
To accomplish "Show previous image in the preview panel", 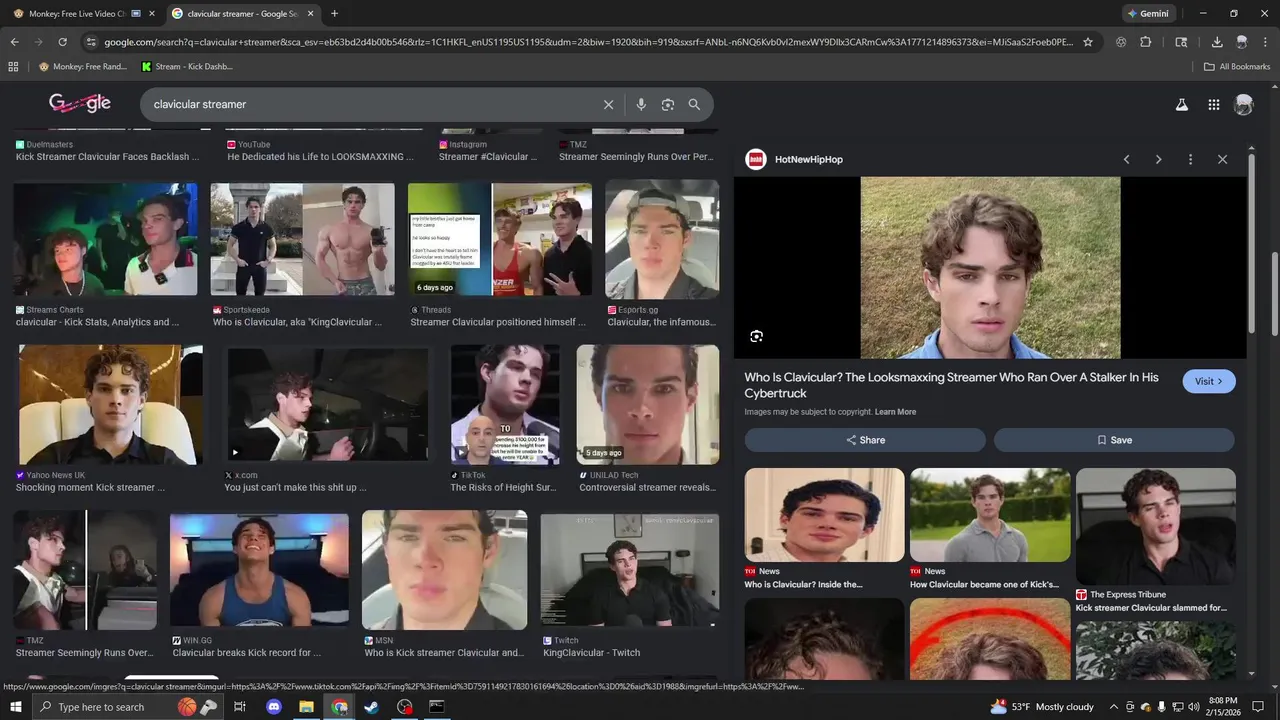I will click(1126, 159).
